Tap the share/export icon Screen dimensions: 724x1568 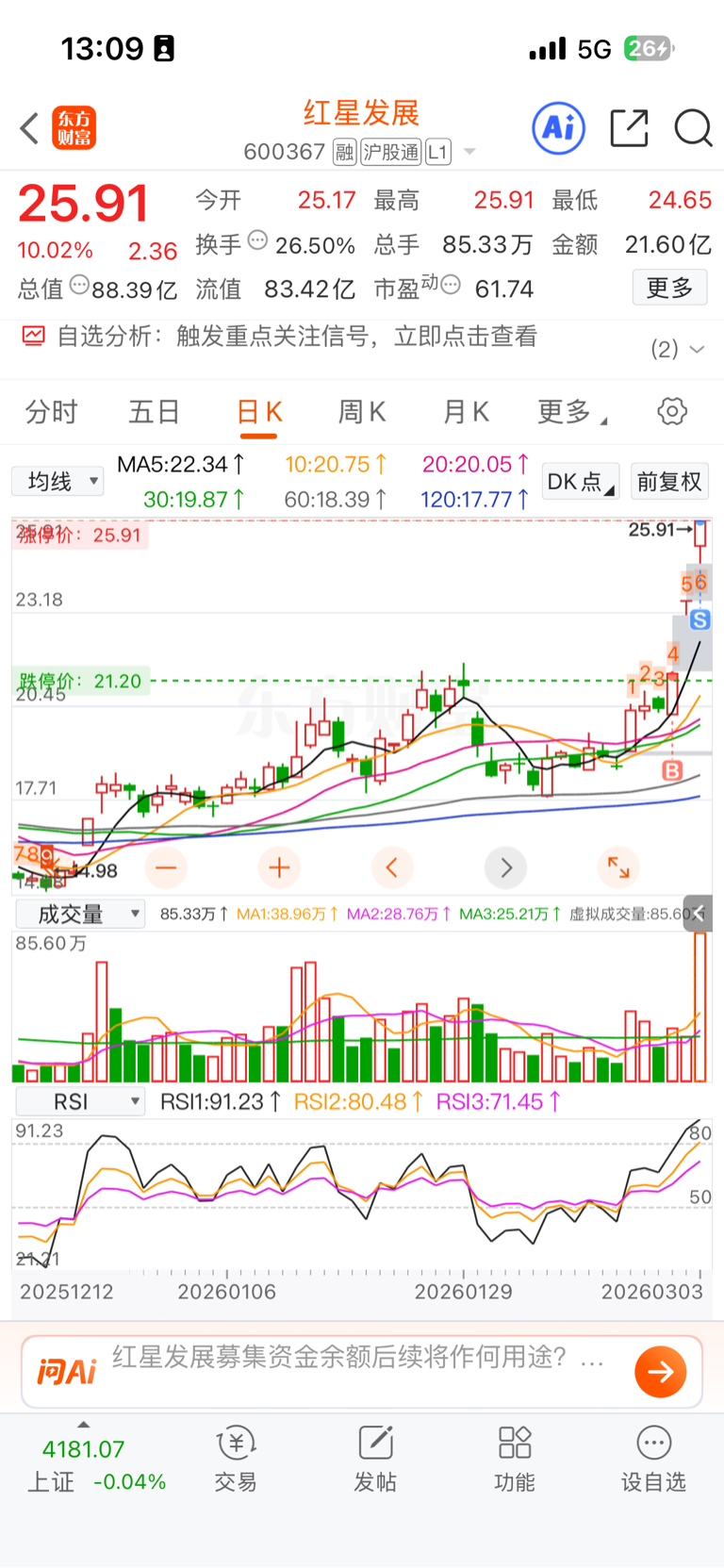coord(629,127)
